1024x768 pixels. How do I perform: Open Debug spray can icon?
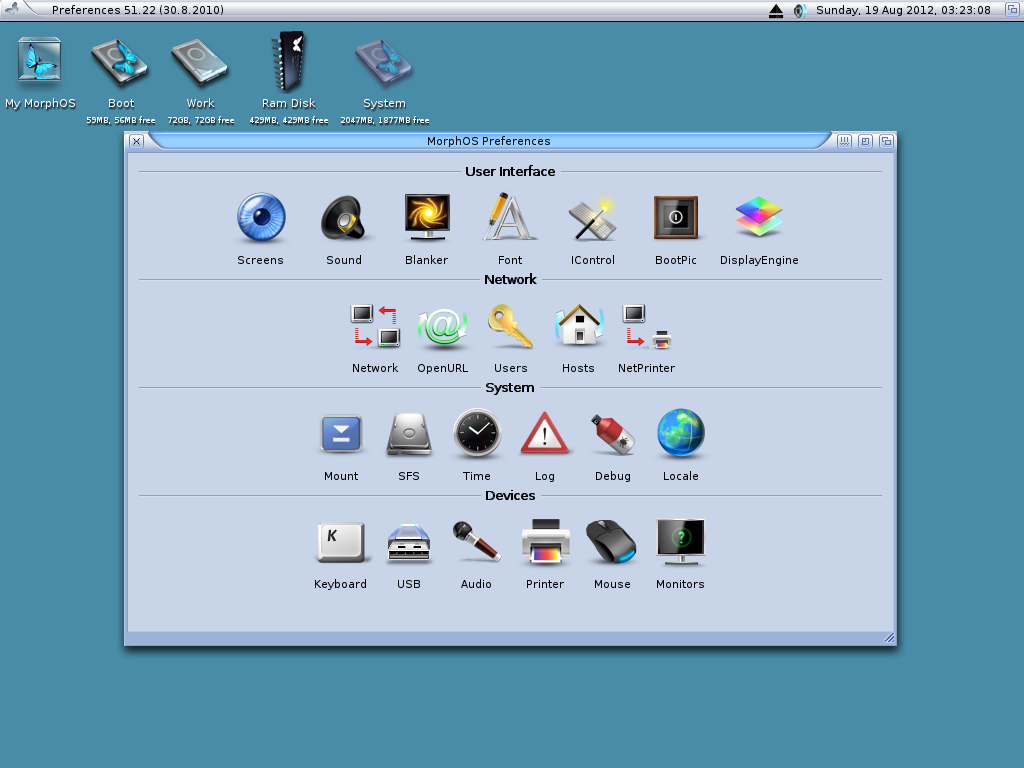pos(613,434)
